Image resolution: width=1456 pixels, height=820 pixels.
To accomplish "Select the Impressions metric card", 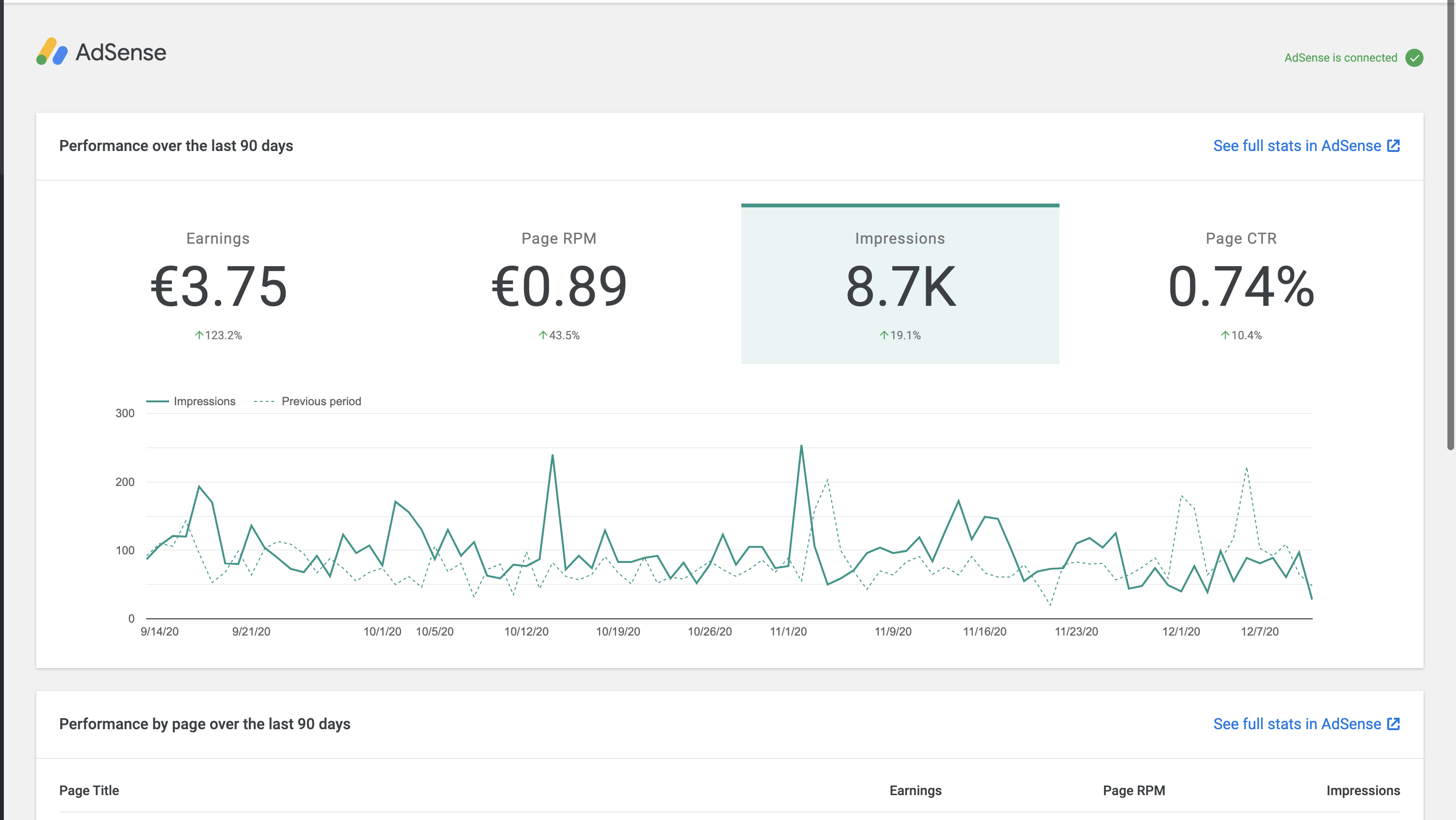I will click(x=899, y=283).
